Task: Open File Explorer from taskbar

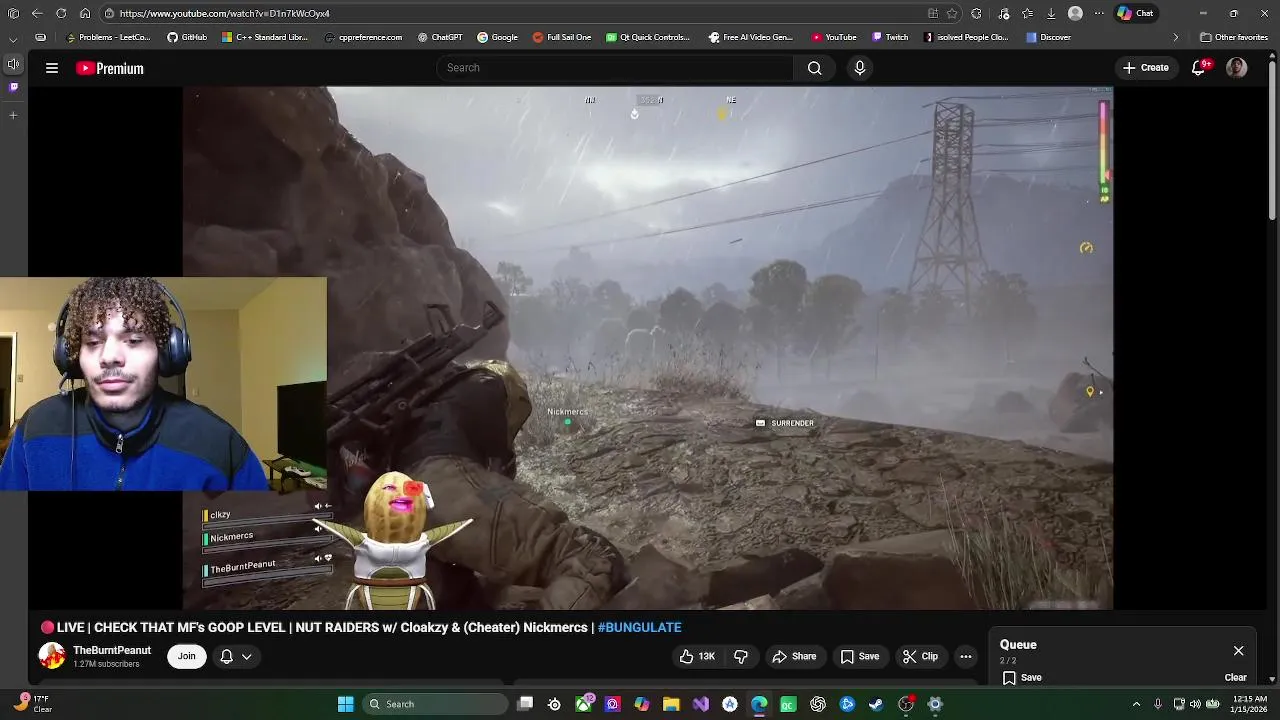Action: tap(671, 704)
